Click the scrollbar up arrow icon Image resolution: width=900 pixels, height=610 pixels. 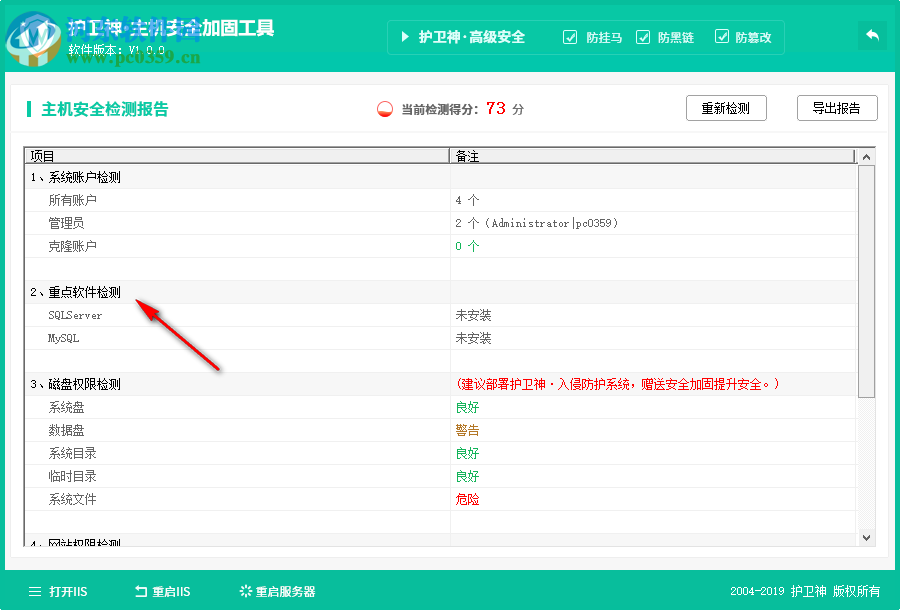pos(864,156)
